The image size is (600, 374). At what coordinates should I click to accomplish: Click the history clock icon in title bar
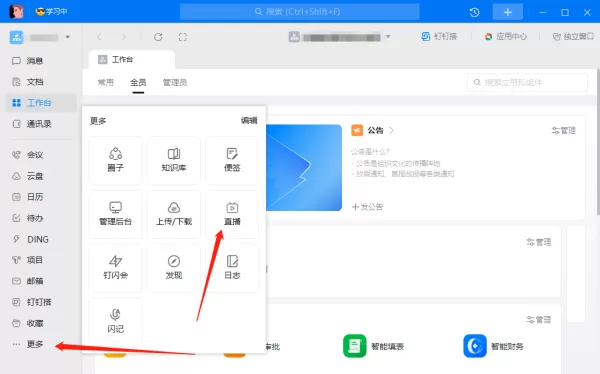tap(474, 12)
